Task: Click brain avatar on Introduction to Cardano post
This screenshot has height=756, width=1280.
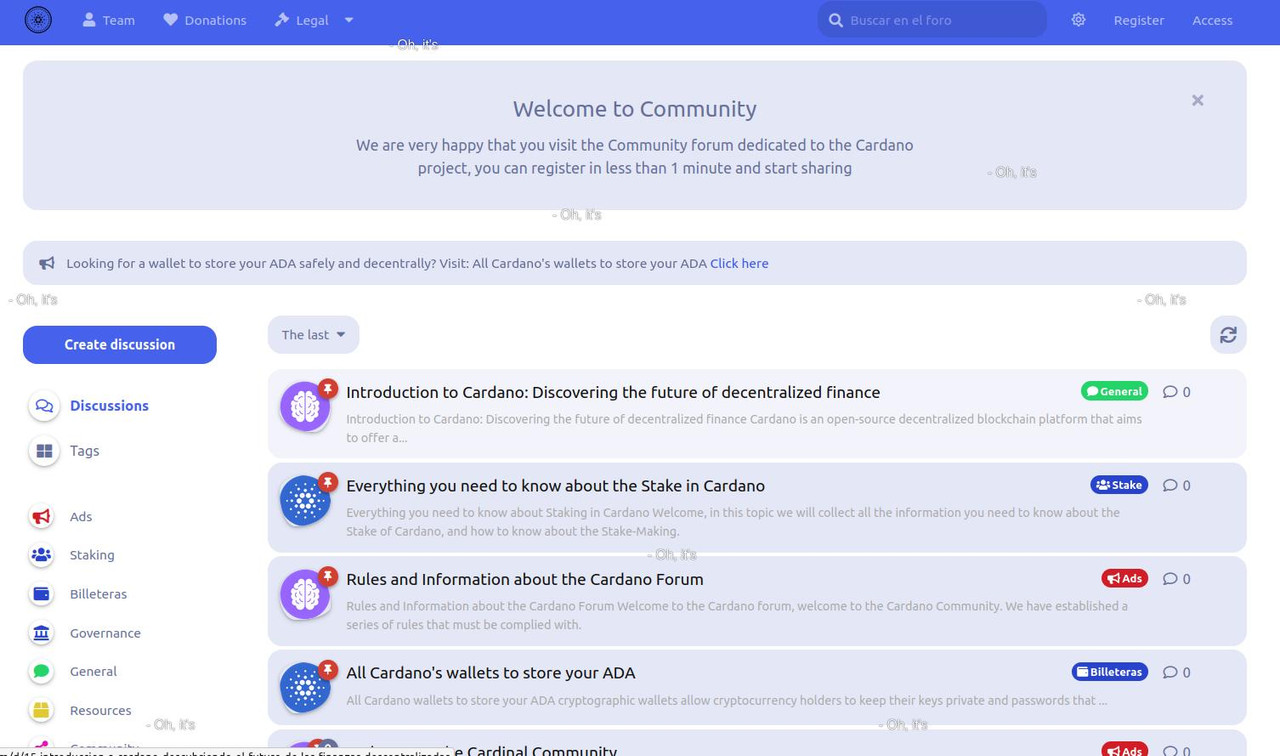Action: pos(305,407)
